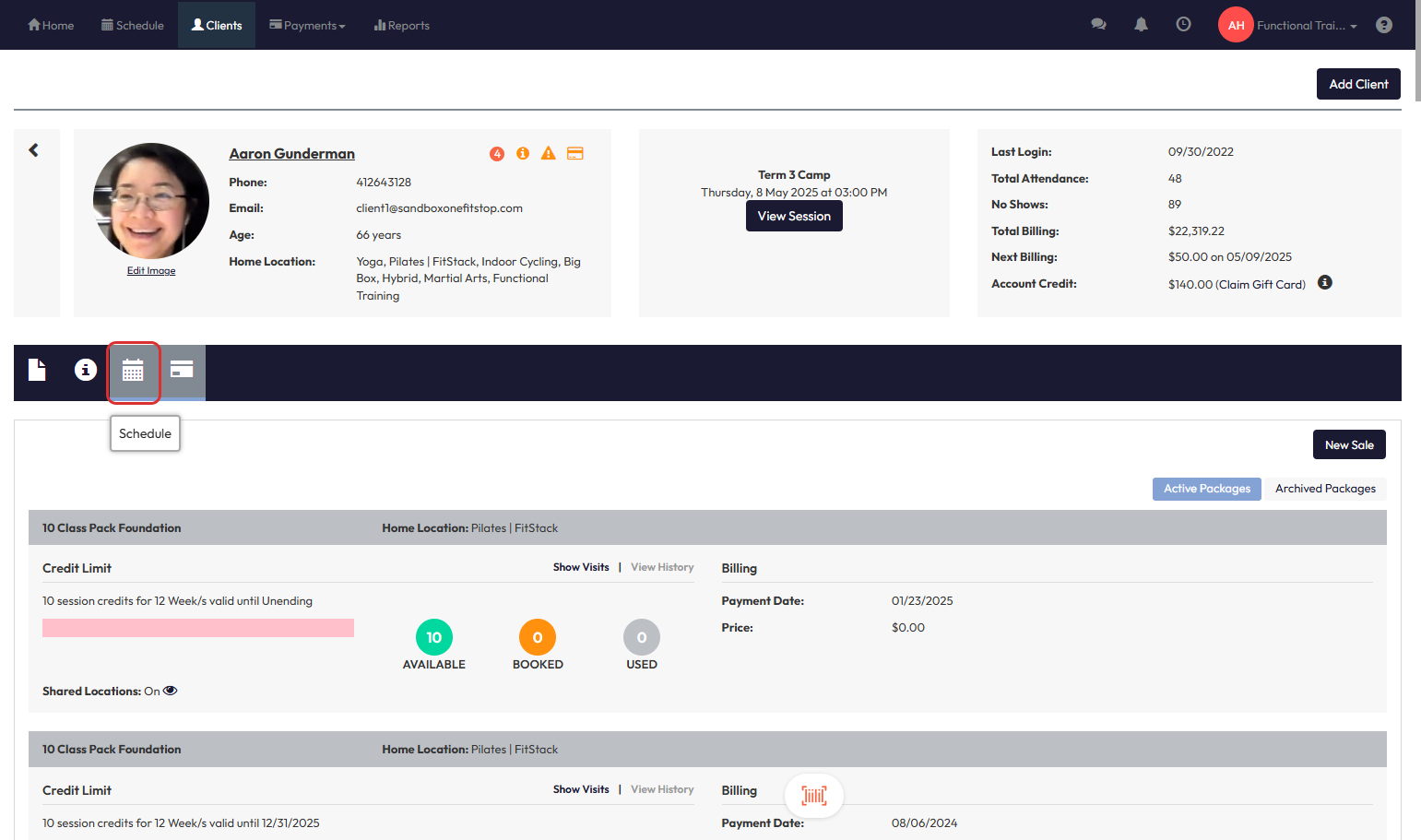Open the client documents tab icon
Image resolution: width=1421 pixels, height=840 pixels.
click(x=37, y=370)
